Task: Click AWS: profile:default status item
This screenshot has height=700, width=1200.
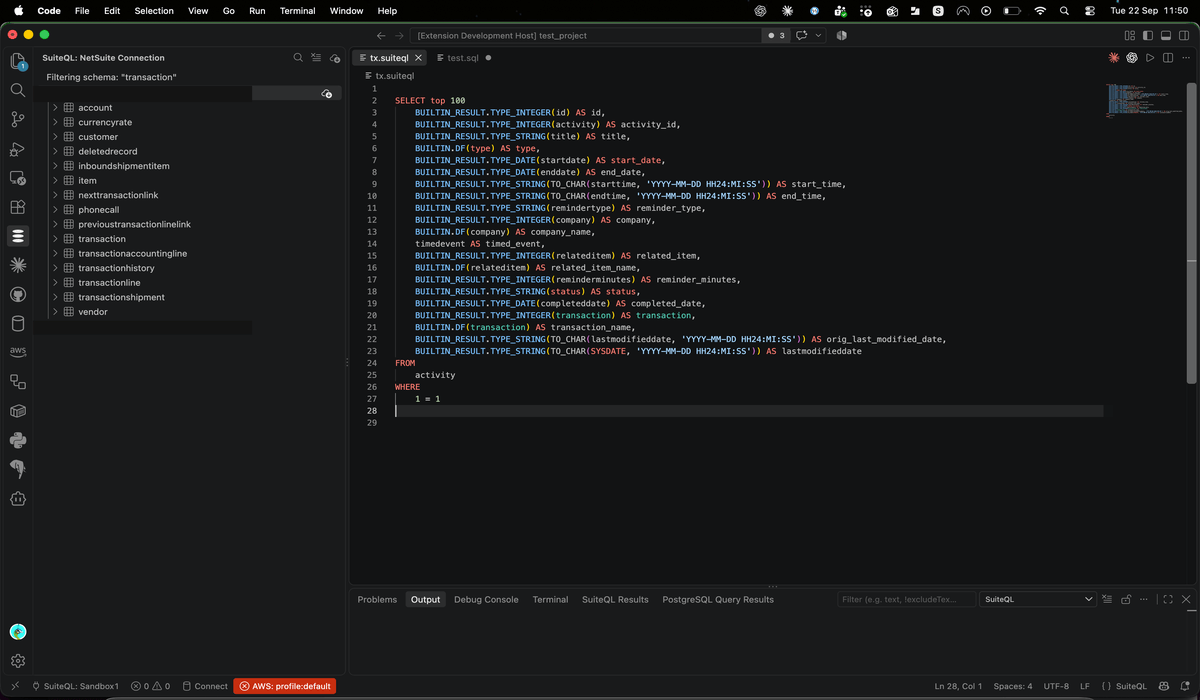Action: [285, 686]
